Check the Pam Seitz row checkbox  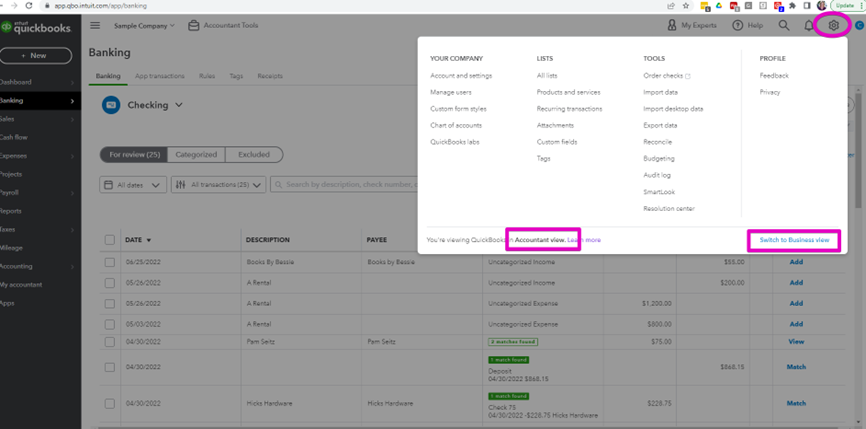109,342
